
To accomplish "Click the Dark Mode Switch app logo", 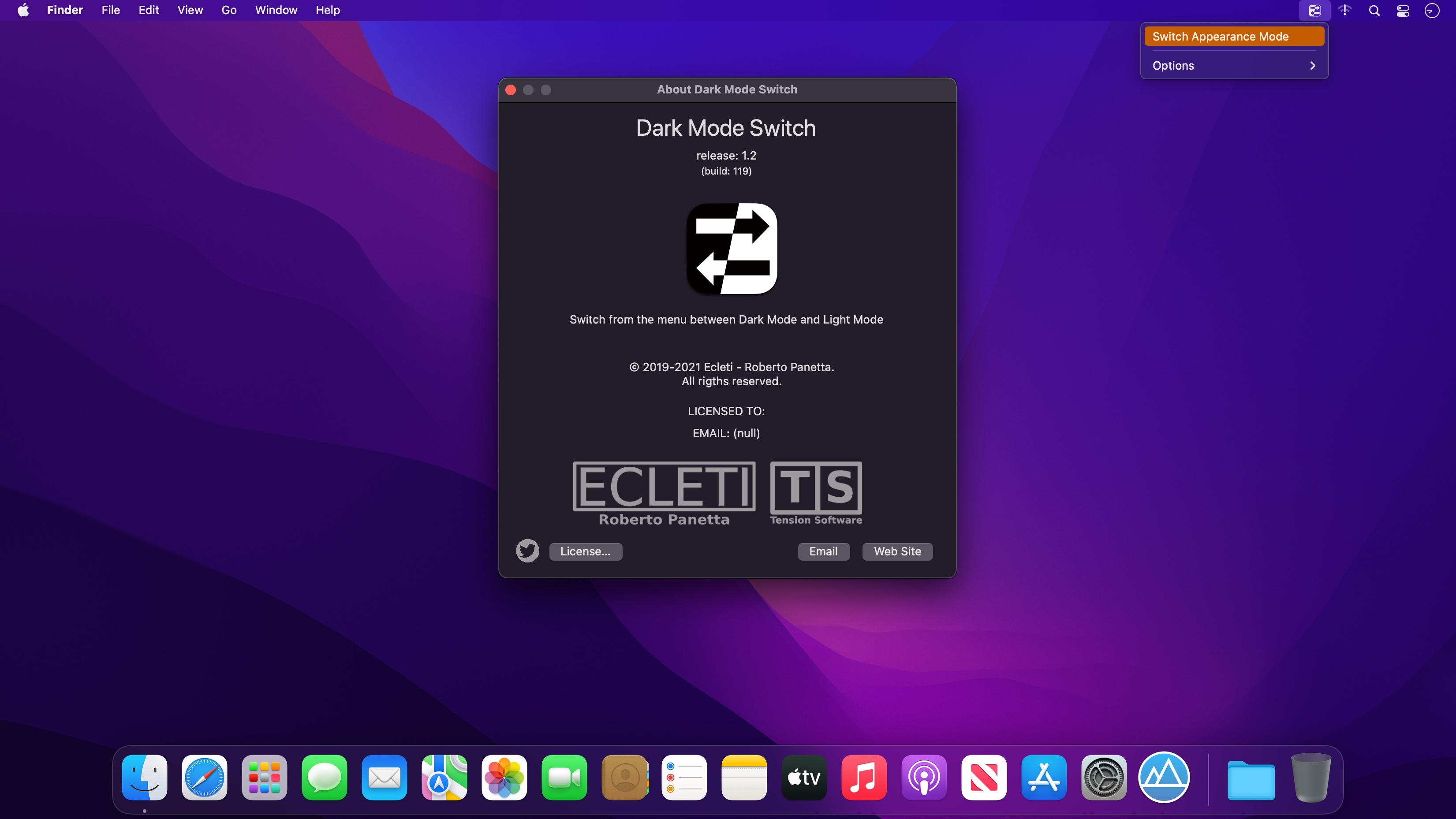I will [x=732, y=249].
